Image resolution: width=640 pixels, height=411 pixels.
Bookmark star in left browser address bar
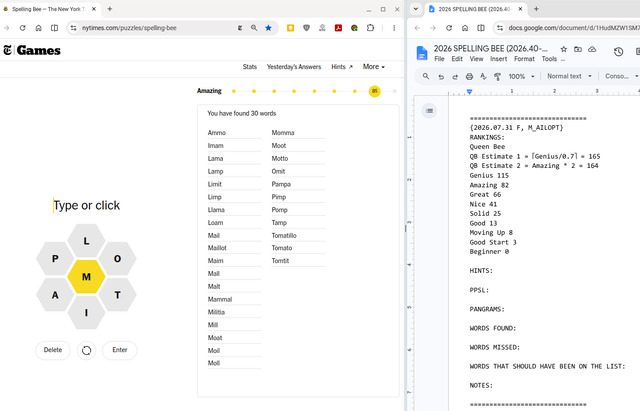coord(268,28)
